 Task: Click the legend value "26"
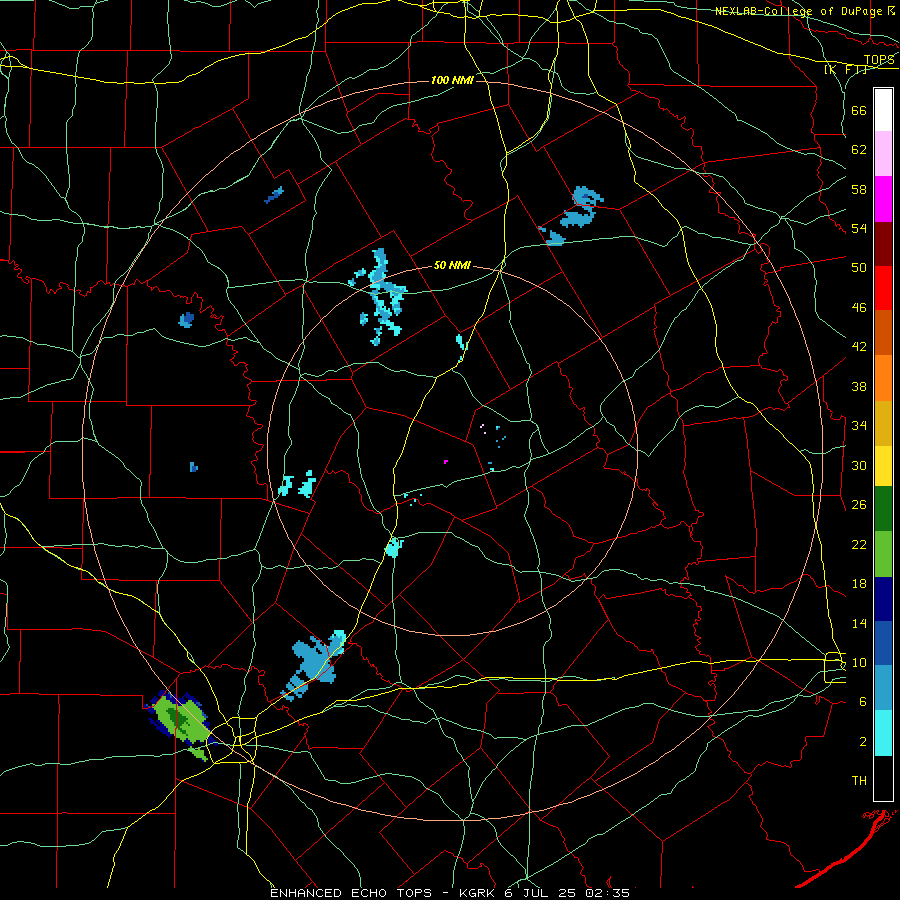pyautogui.click(x=859, y=505)
